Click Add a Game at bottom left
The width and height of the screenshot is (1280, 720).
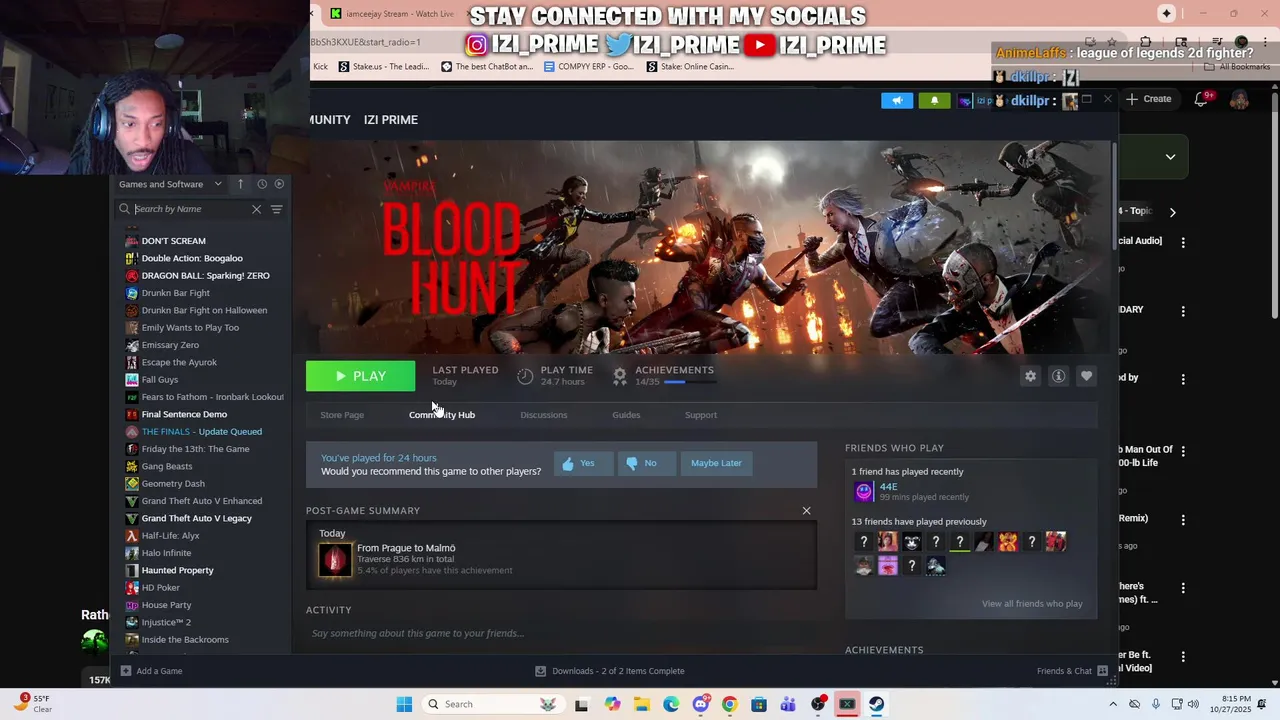coord(151,671)
